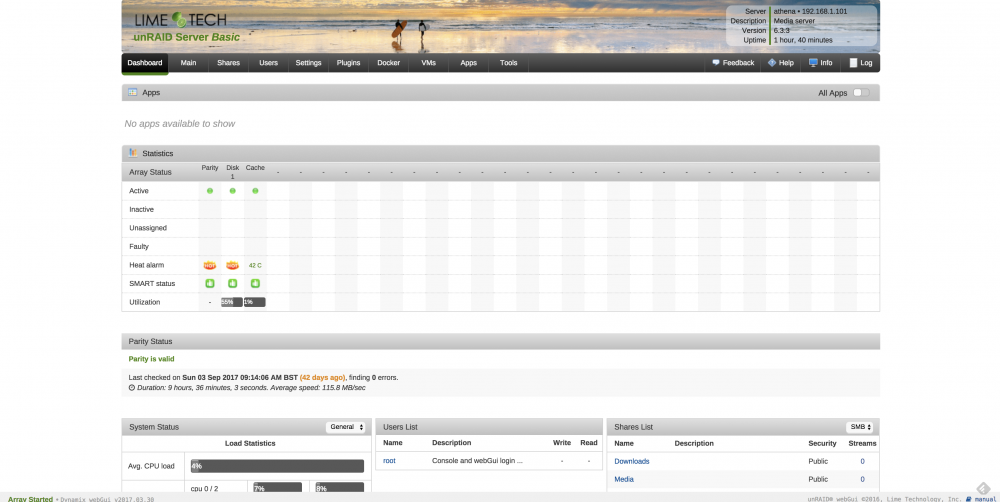
Task: Click the Info monitor icon
Action: (x=813, y=63)
